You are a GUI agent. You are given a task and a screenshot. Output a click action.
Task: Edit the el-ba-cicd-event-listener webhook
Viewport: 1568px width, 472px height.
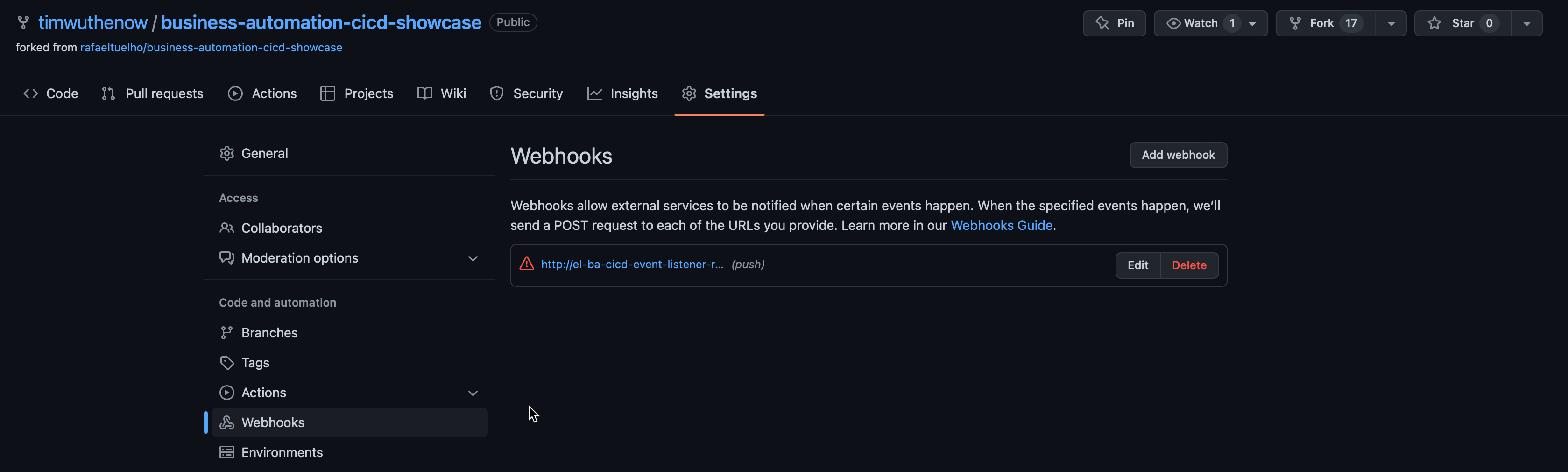coord(1137,265)
